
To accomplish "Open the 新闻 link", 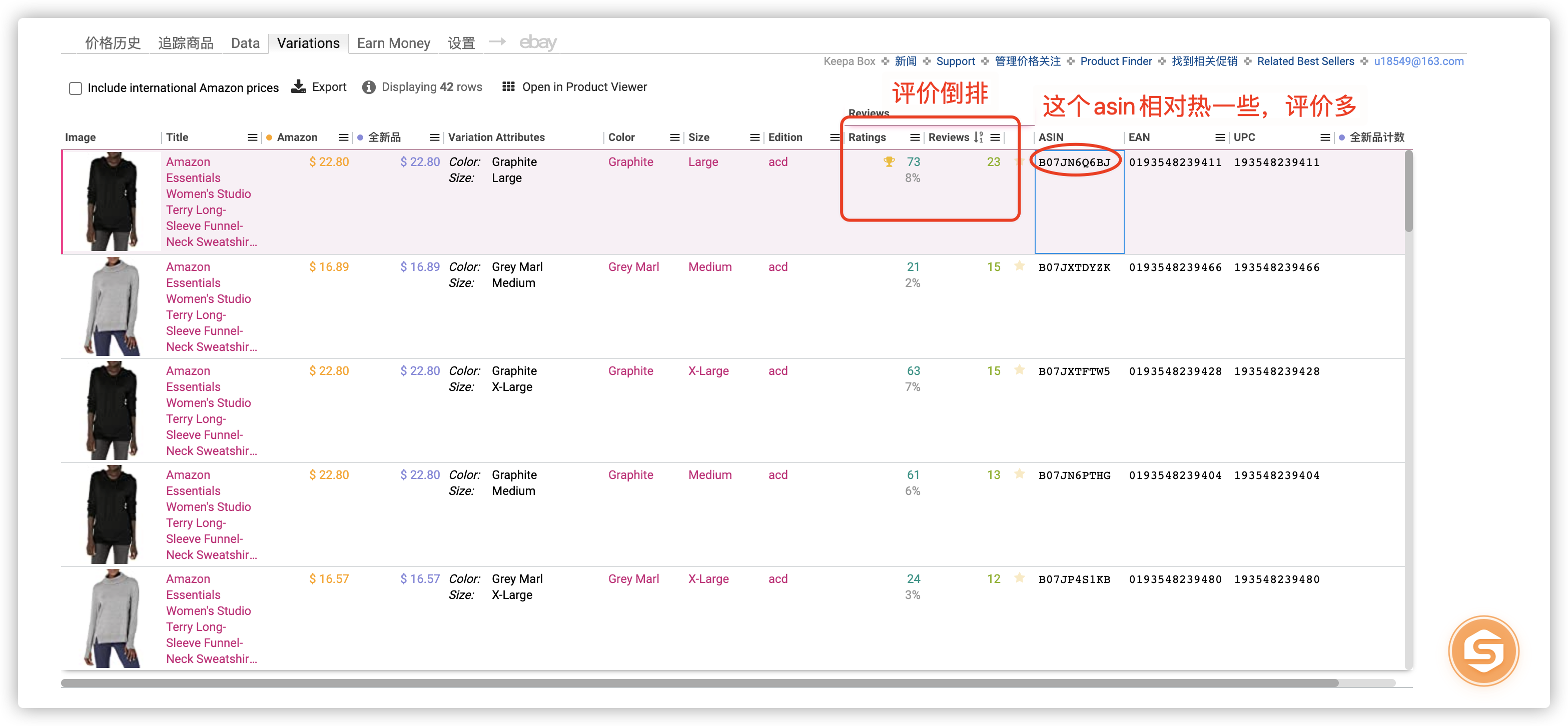I will (906, 61).
